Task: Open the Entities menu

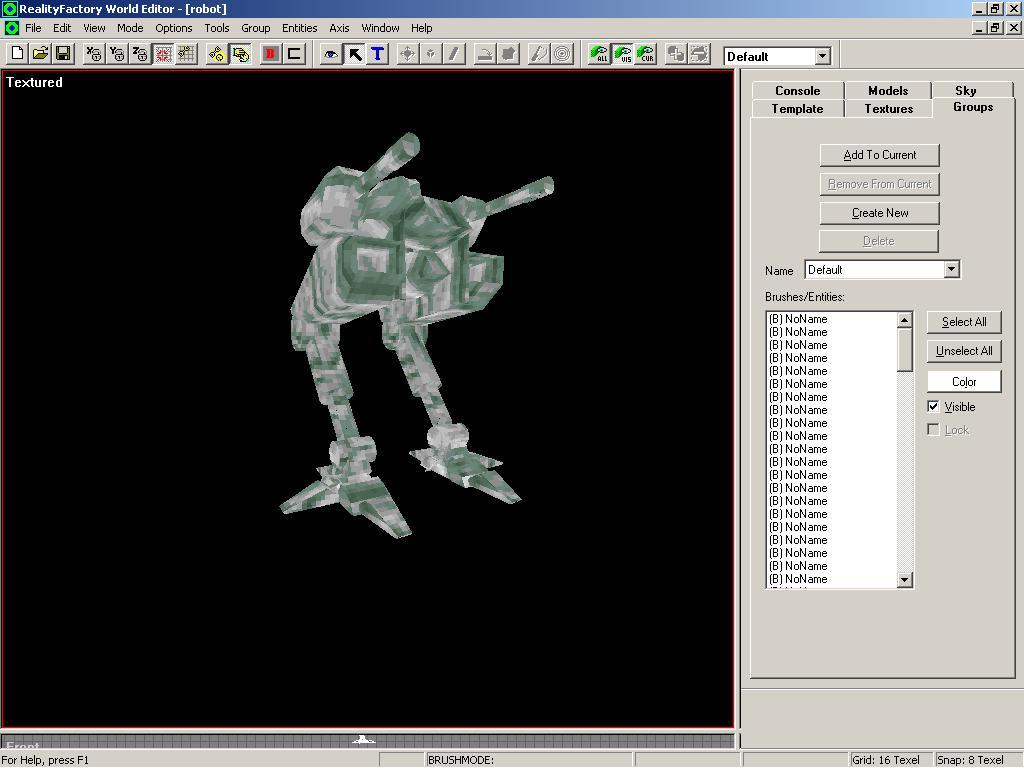Action: 299,28
